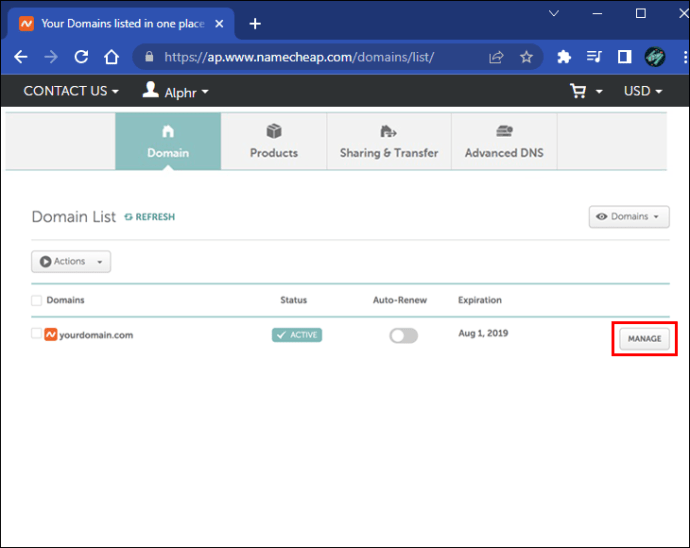690x548 pixels.
Task: Open the shopping cart icon
Action: coord(578,91)
